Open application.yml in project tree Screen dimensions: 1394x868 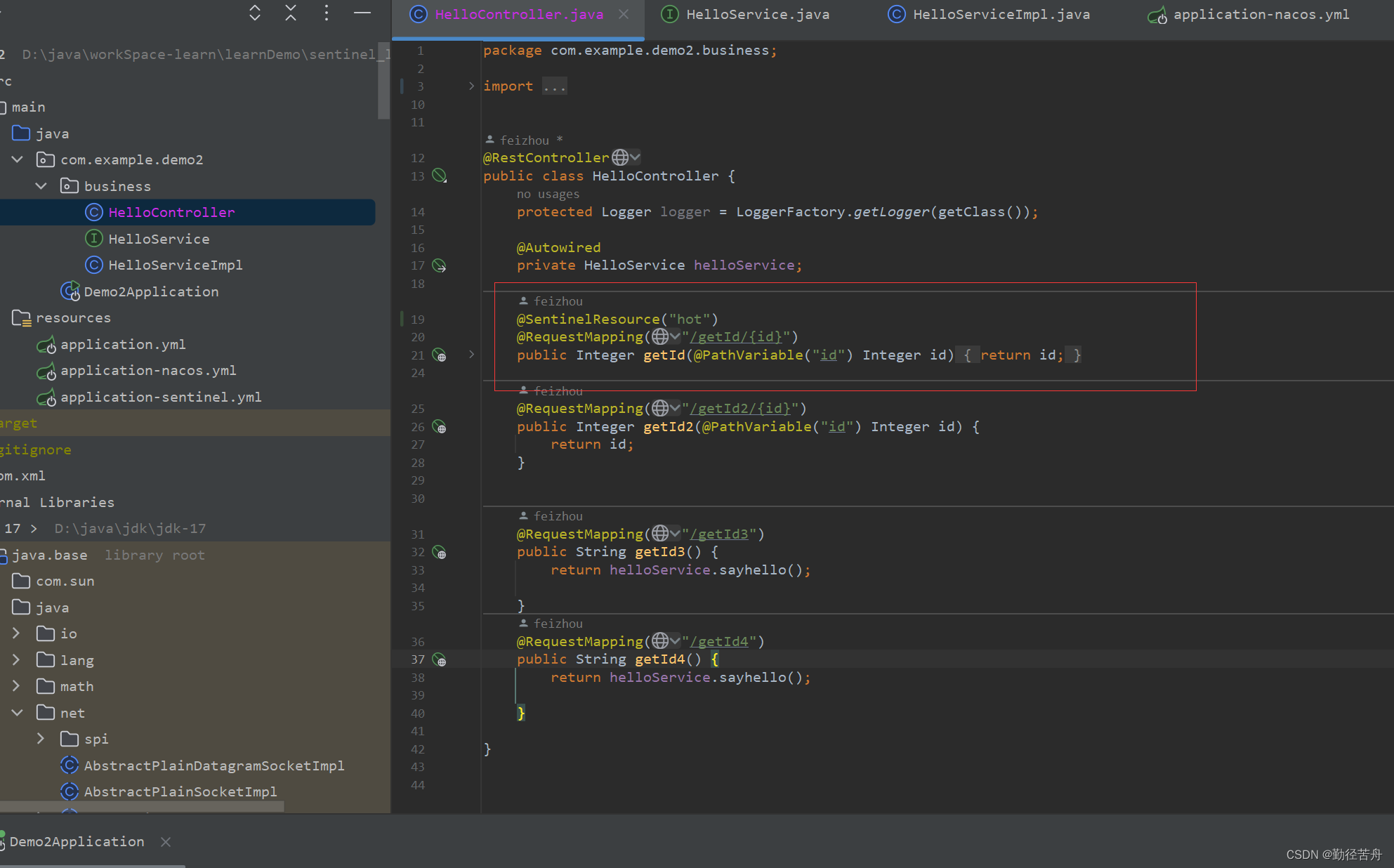123,344
